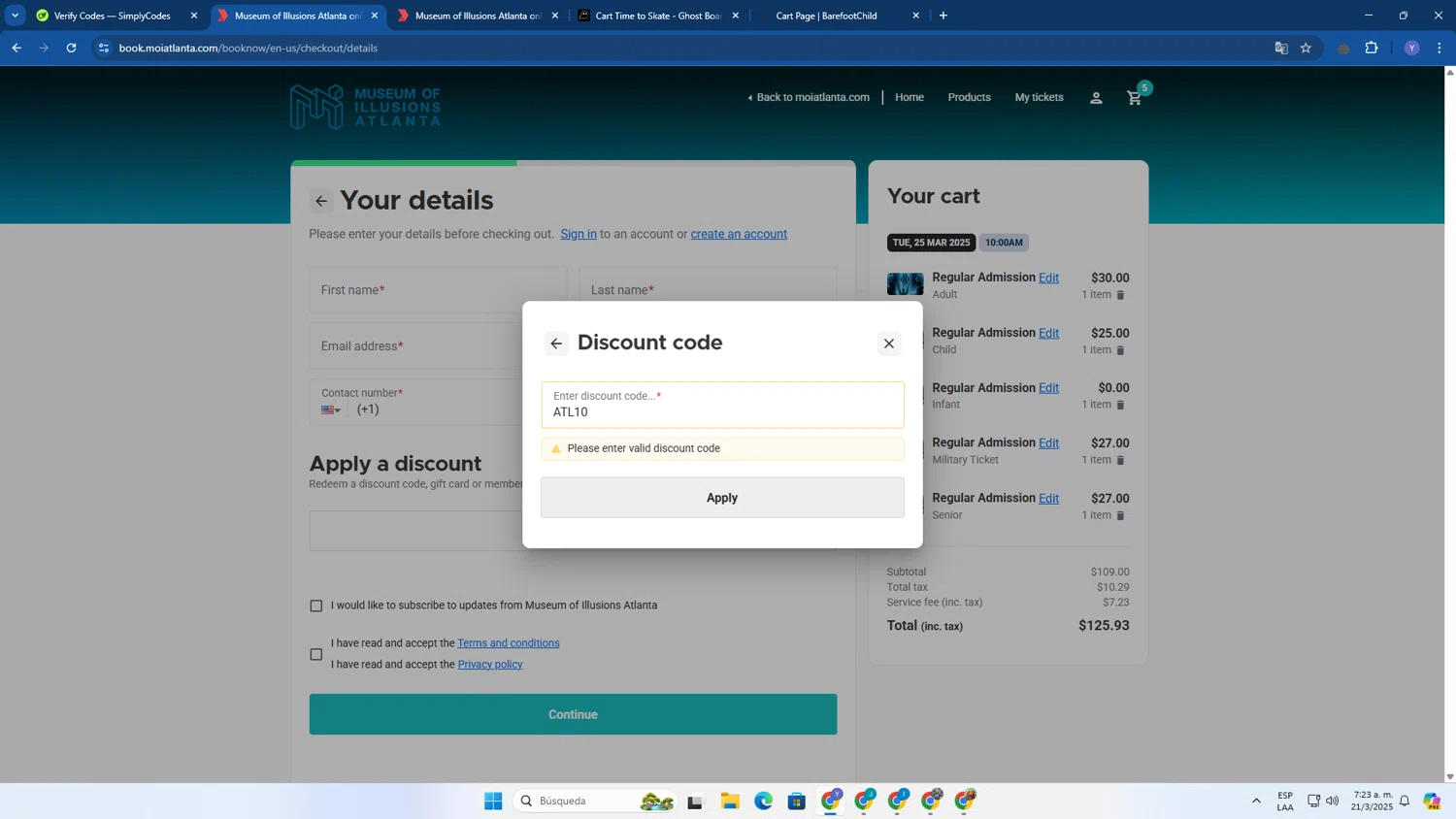Open the My tickets menu item
1456x819 pixels.
coord(1039,97)
